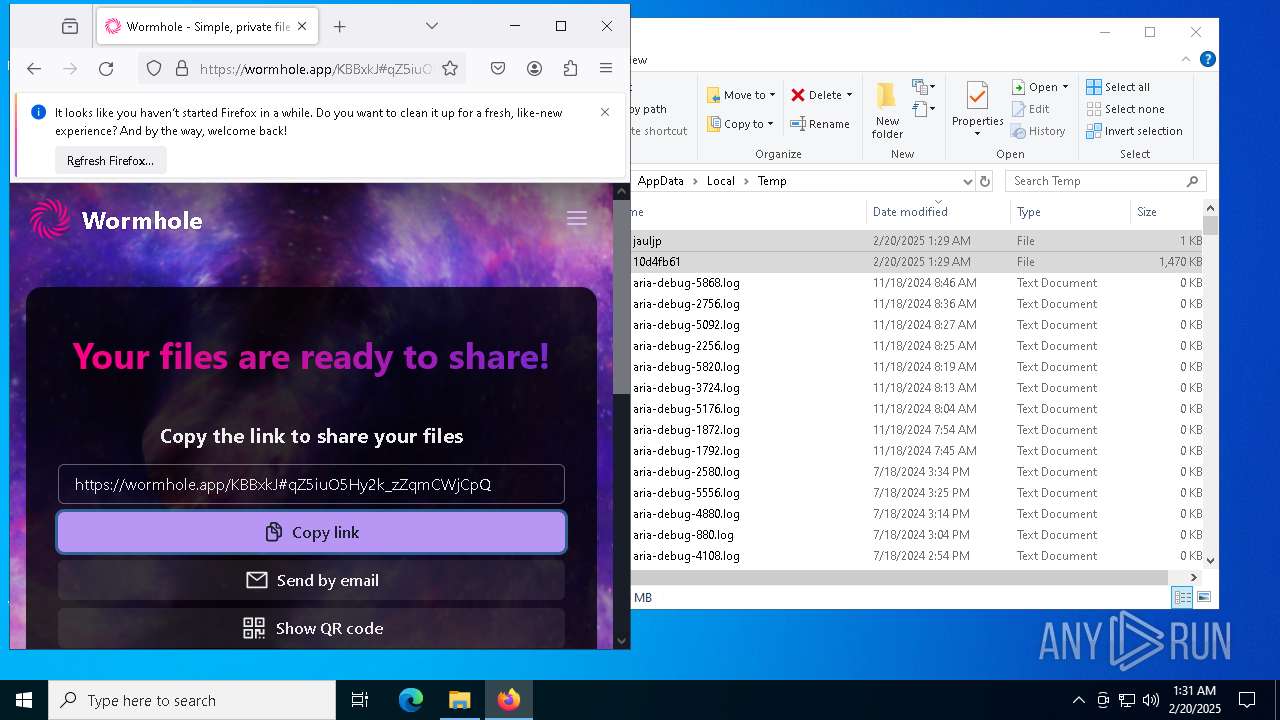Screen dimensions: 1280x720
Task: Click the Refresh Firefox button
Action: pyautogui.click(x=110, y=160)
